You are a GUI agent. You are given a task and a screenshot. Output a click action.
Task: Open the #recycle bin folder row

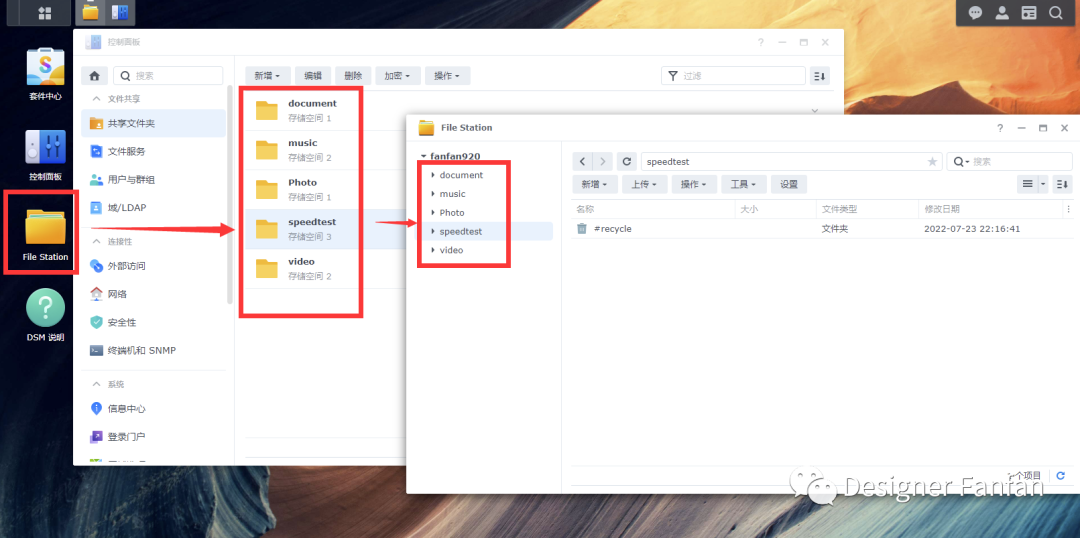(x=822, y=229)
